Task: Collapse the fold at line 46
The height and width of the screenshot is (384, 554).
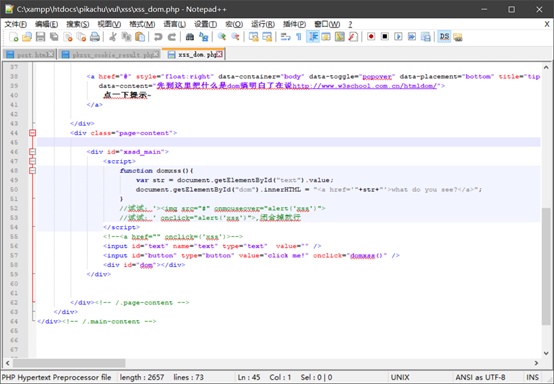Action: 33,152
